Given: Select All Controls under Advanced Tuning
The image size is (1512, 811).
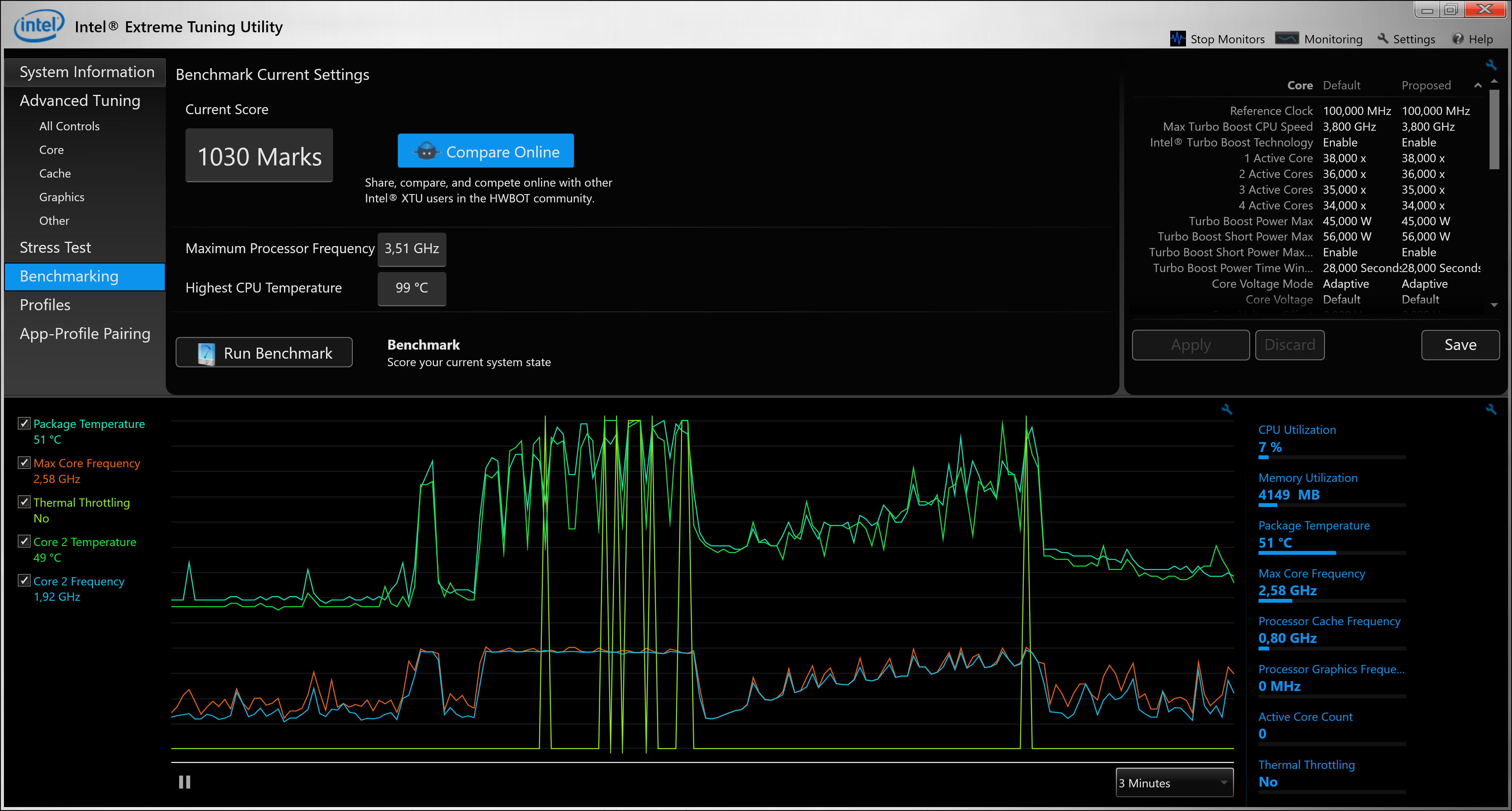Looking at the screenshot, I should (x=69, y=126).
